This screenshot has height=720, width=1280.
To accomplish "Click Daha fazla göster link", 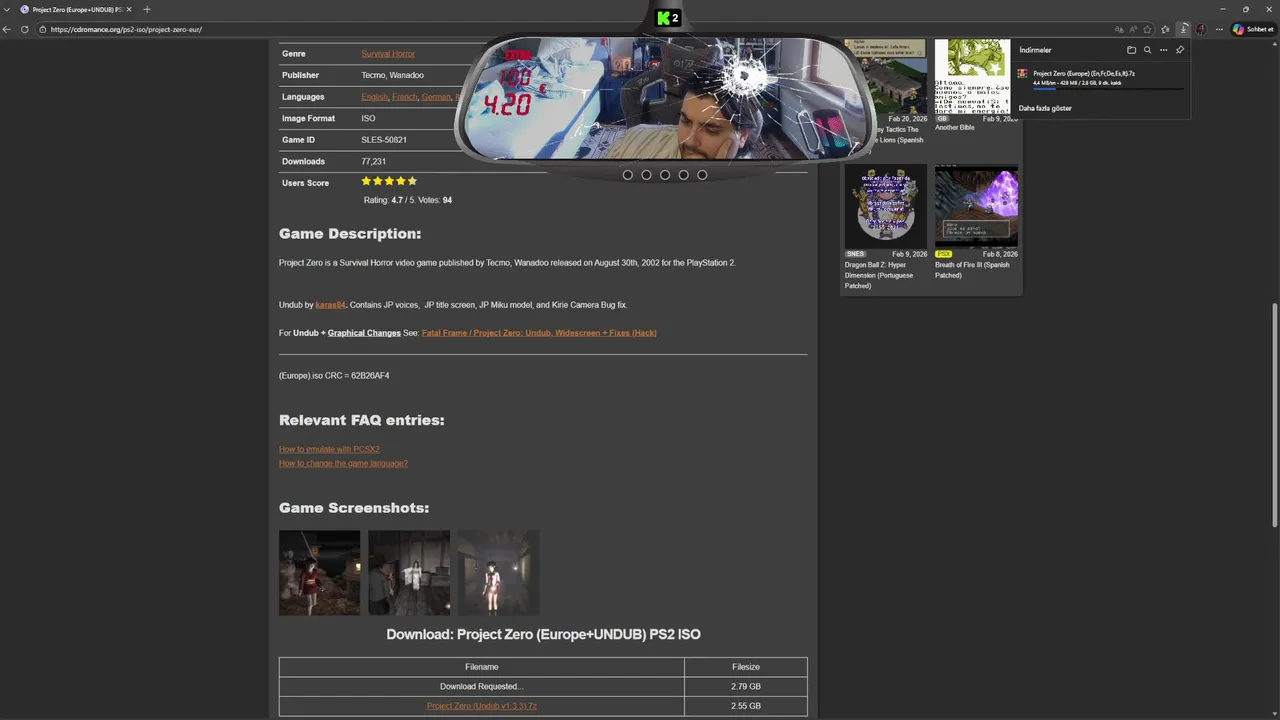I will (x=1045, y=108).
